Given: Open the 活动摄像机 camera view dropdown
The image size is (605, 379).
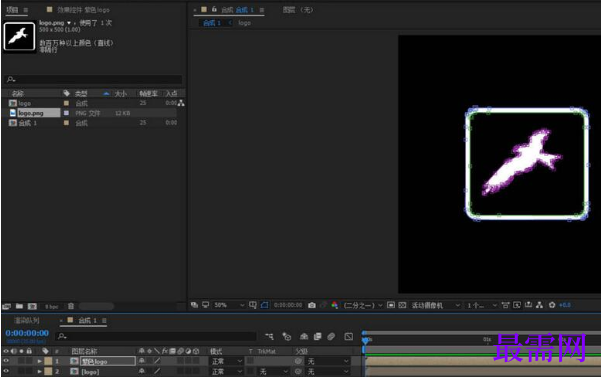Looking at the screenshot, I should pos(436,305).
